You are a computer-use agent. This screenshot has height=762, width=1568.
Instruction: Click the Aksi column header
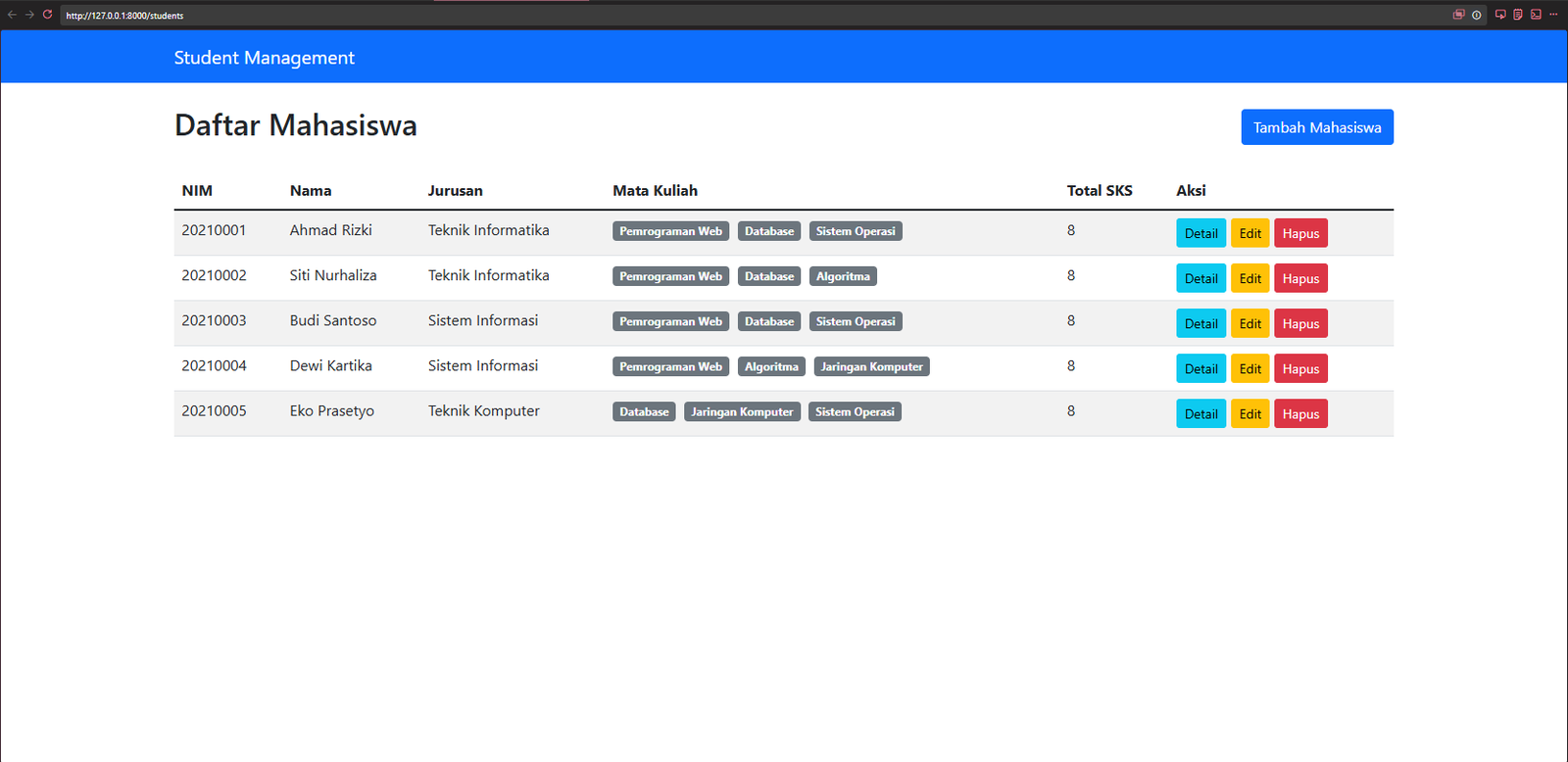pos(1191,191)
